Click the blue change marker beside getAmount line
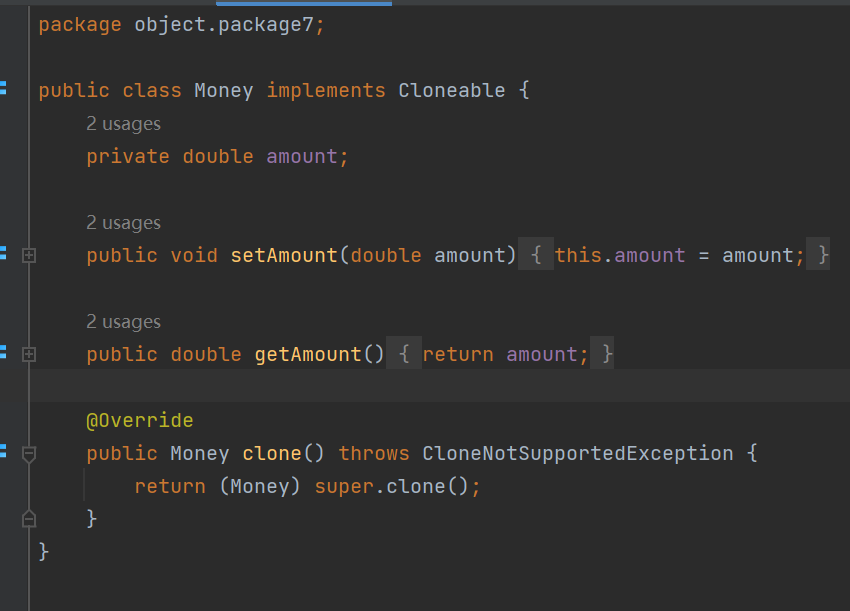 (x=3, y=352)
